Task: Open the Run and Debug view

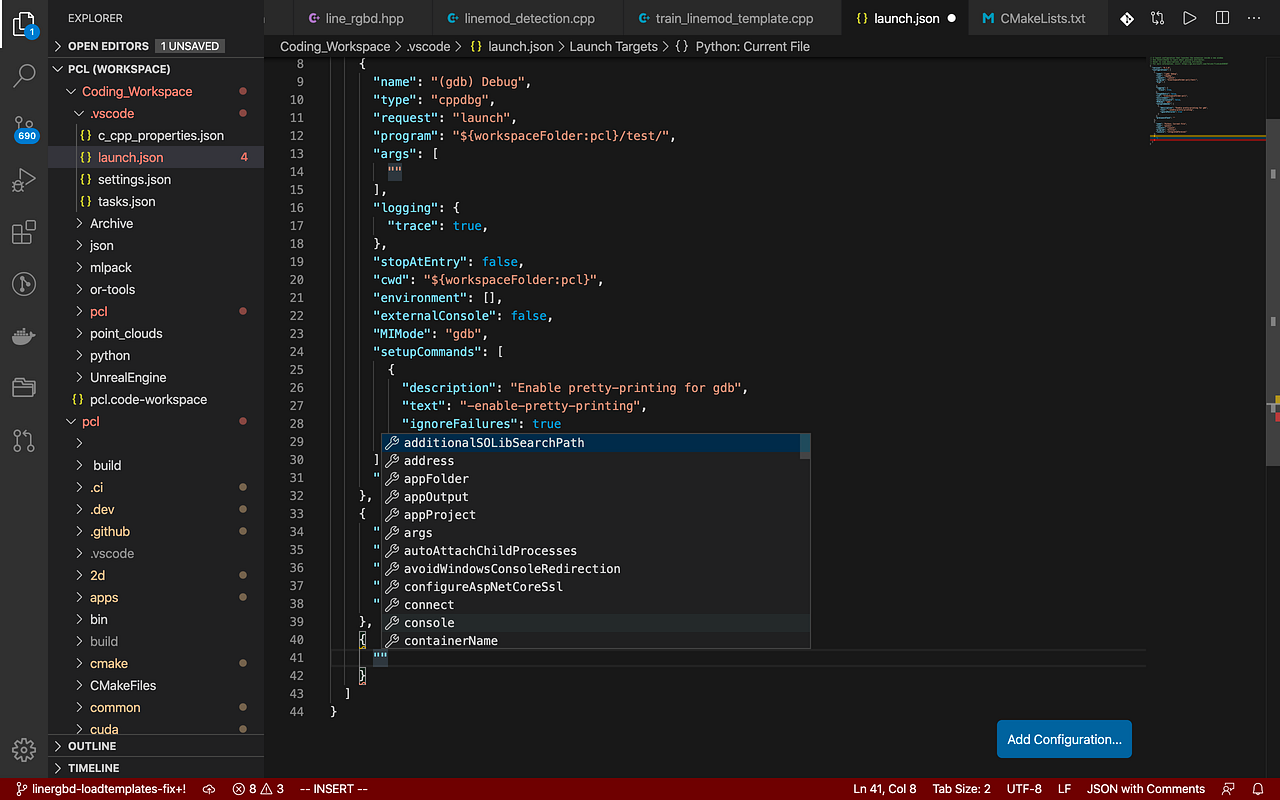Action: tap(24, 180)
